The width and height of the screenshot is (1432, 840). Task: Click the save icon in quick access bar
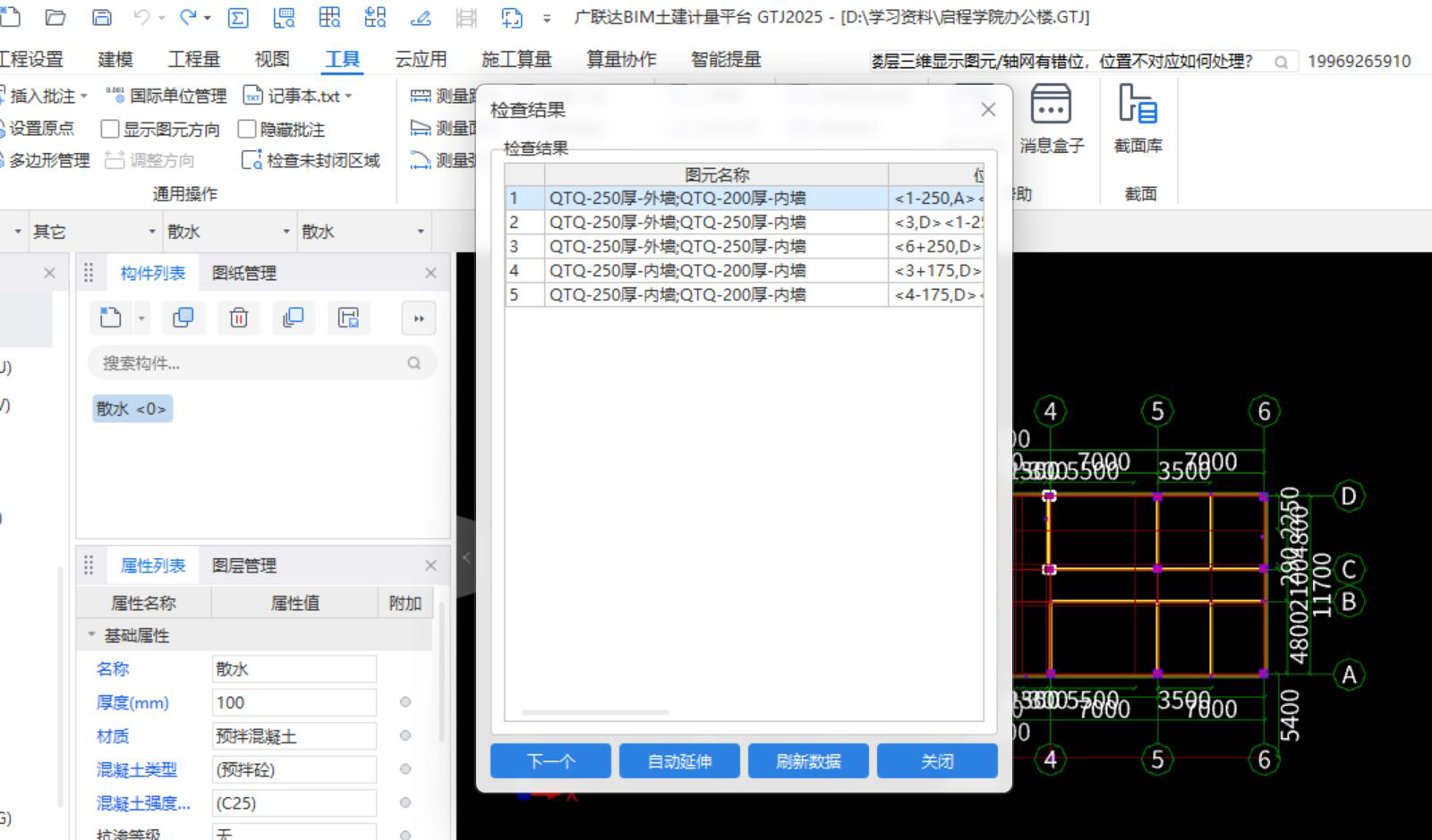tap(102, 17)
